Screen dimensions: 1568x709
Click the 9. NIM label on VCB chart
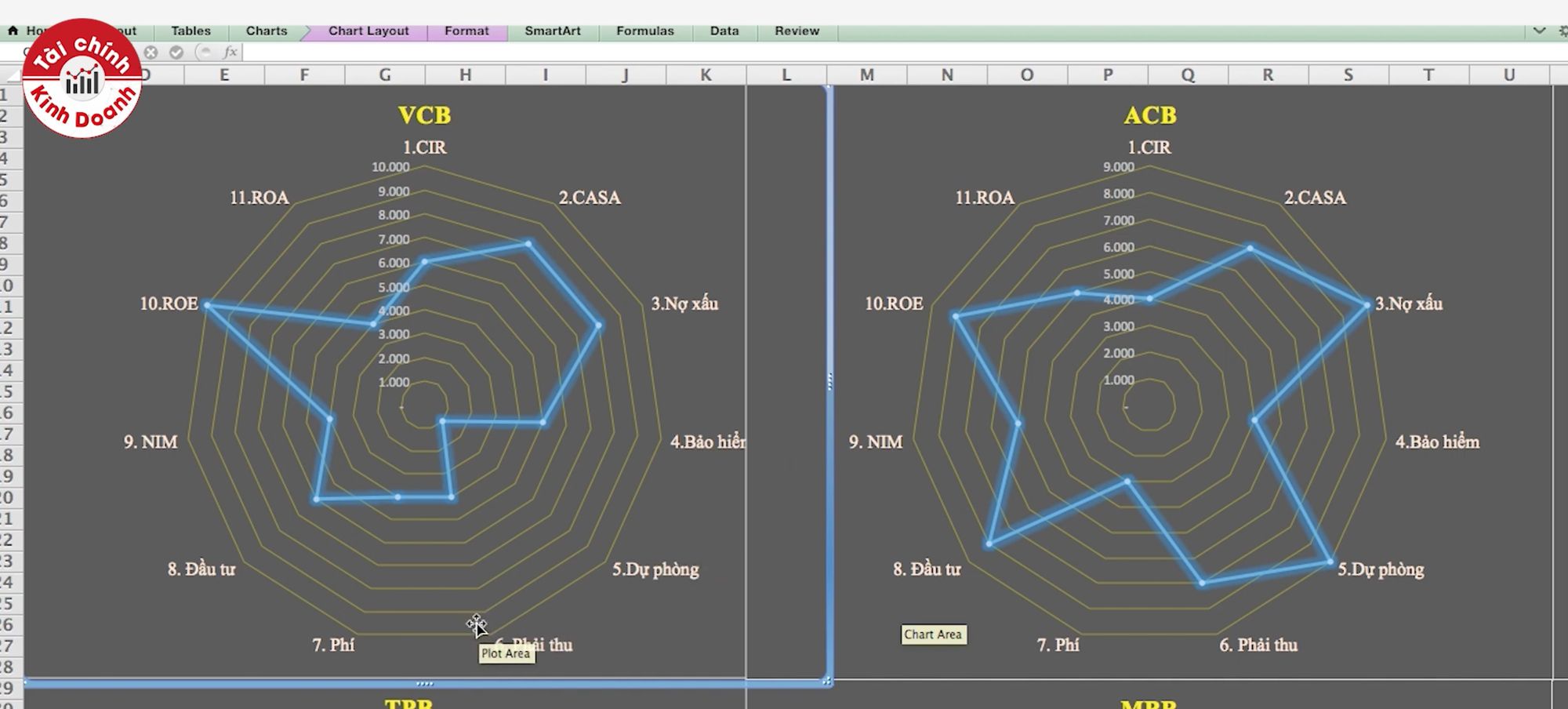click(x=151, y=442)
